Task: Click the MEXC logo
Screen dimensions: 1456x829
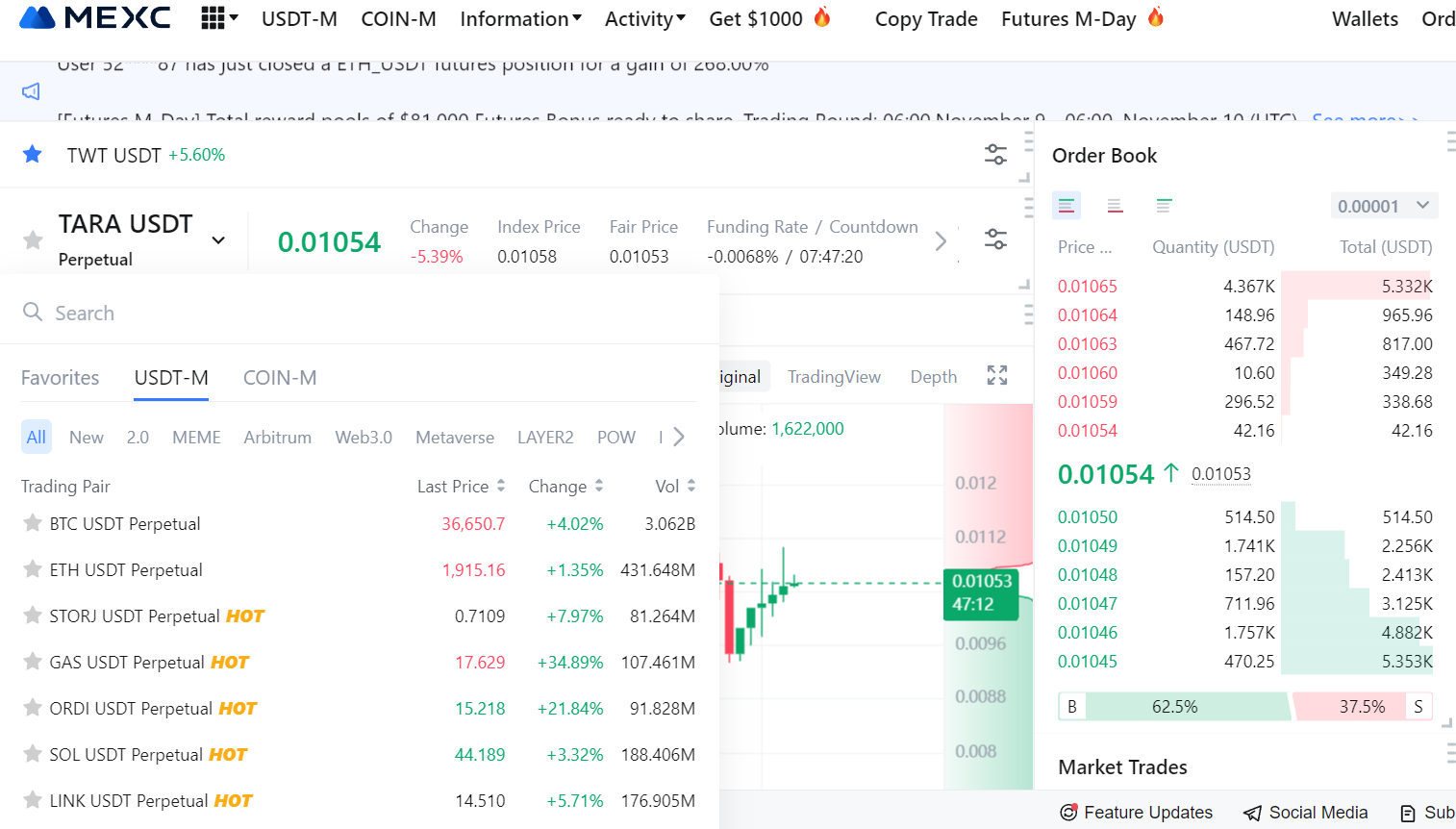Action: tap(93, 16)
